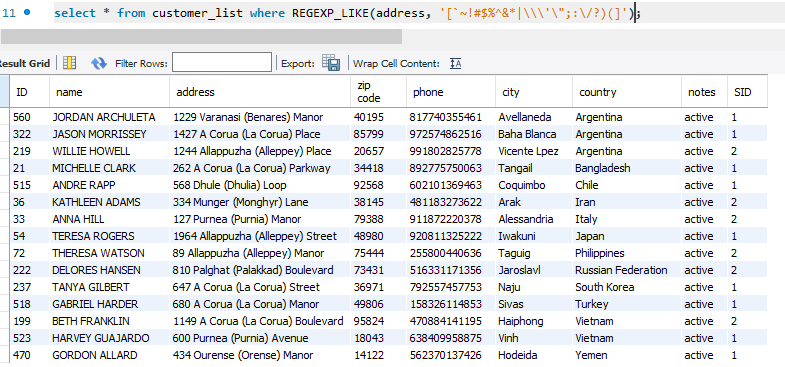Click the Result Grid label
The width and height of the screenshot is (785, 367).
pyautogui.click(x=25, y=64)
